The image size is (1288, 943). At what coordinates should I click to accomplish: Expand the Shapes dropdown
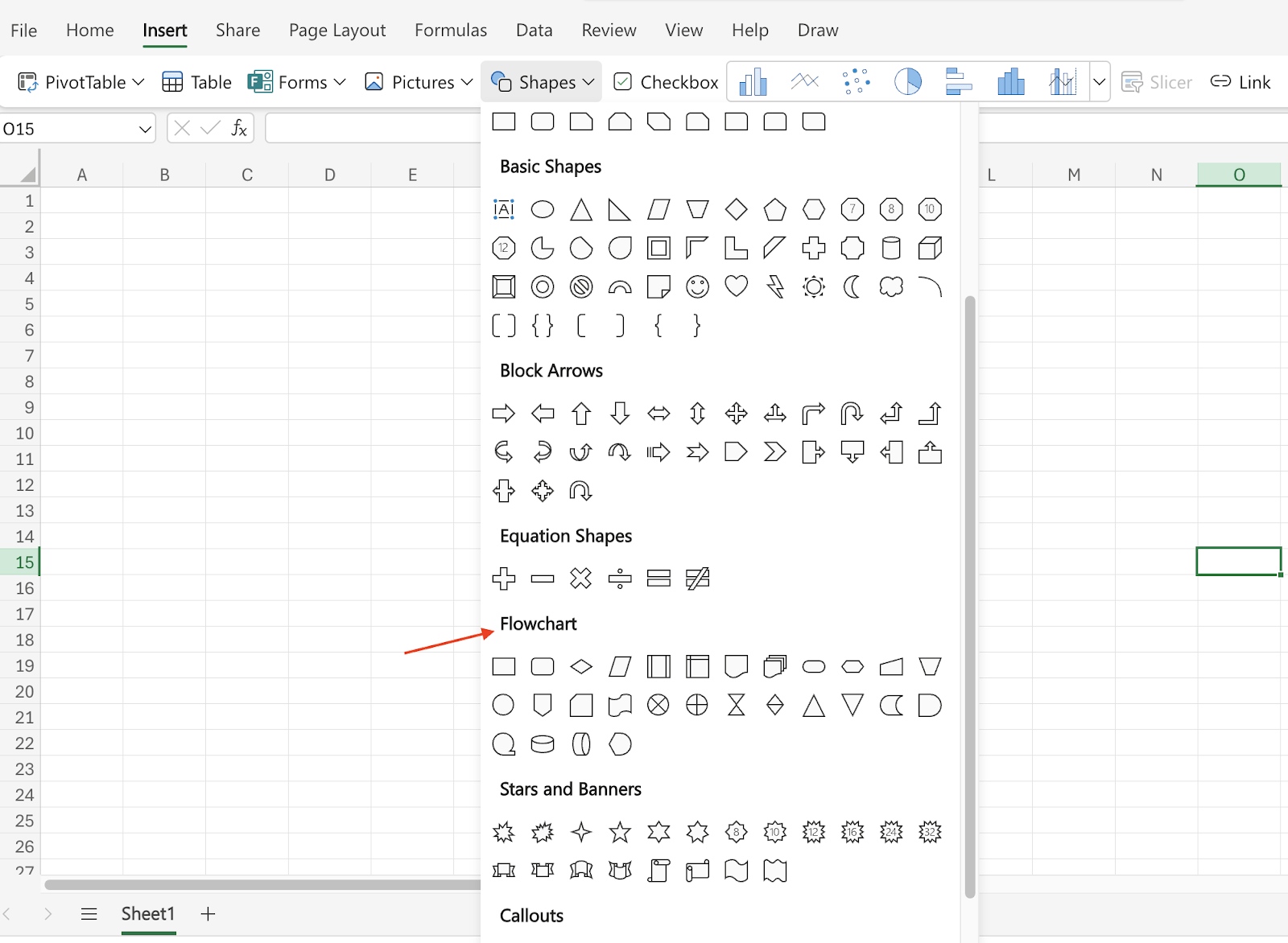(x=543, y=82)
